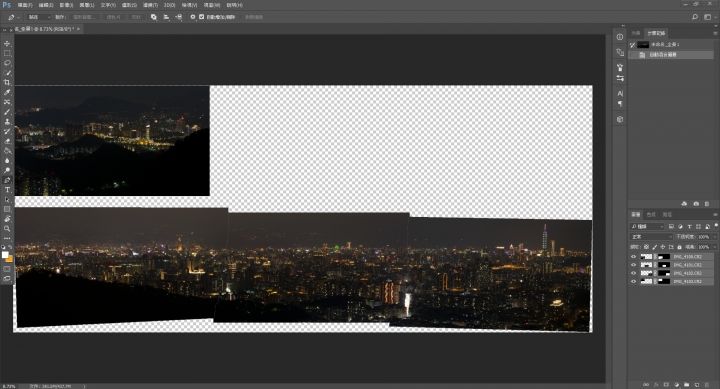Hide layer IMG_4103.CR2
The image size is (720, 389).
(x=634, y=281)
